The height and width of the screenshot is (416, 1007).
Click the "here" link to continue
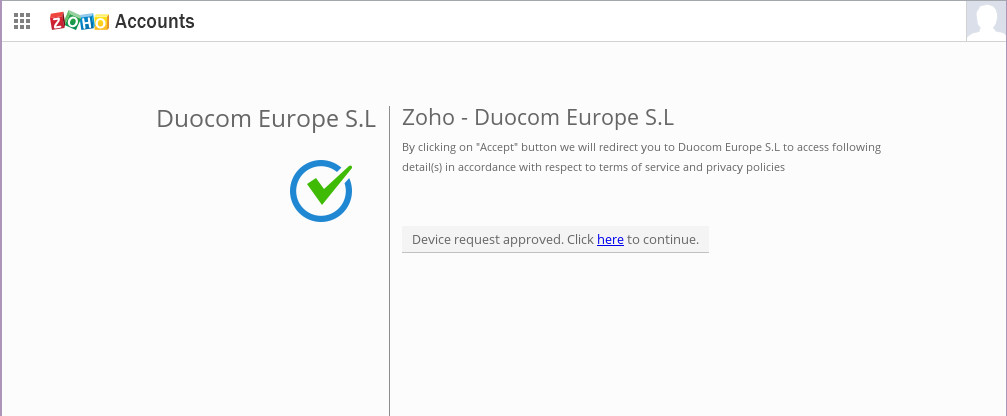pos(610,240)
